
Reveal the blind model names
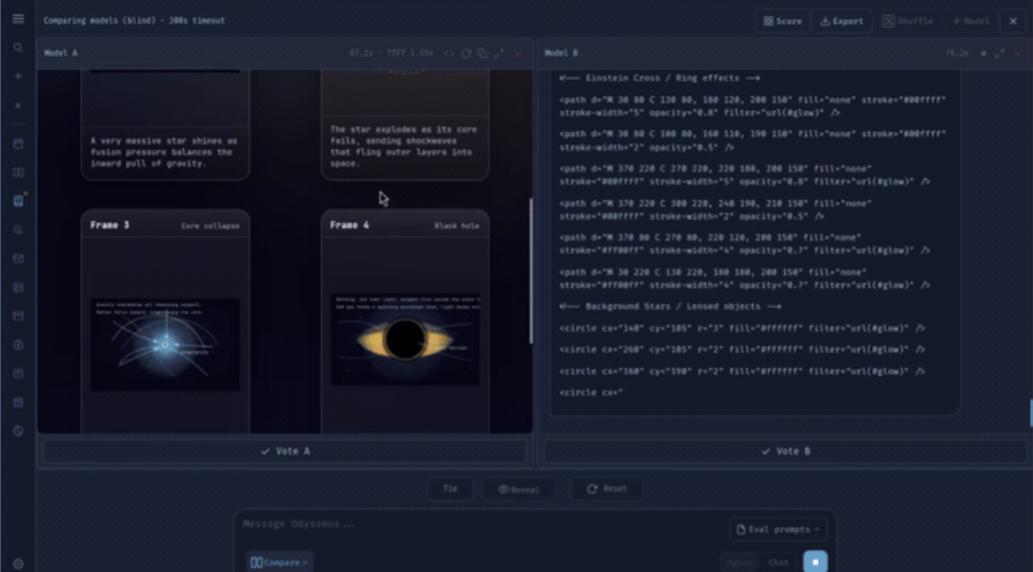518,489
